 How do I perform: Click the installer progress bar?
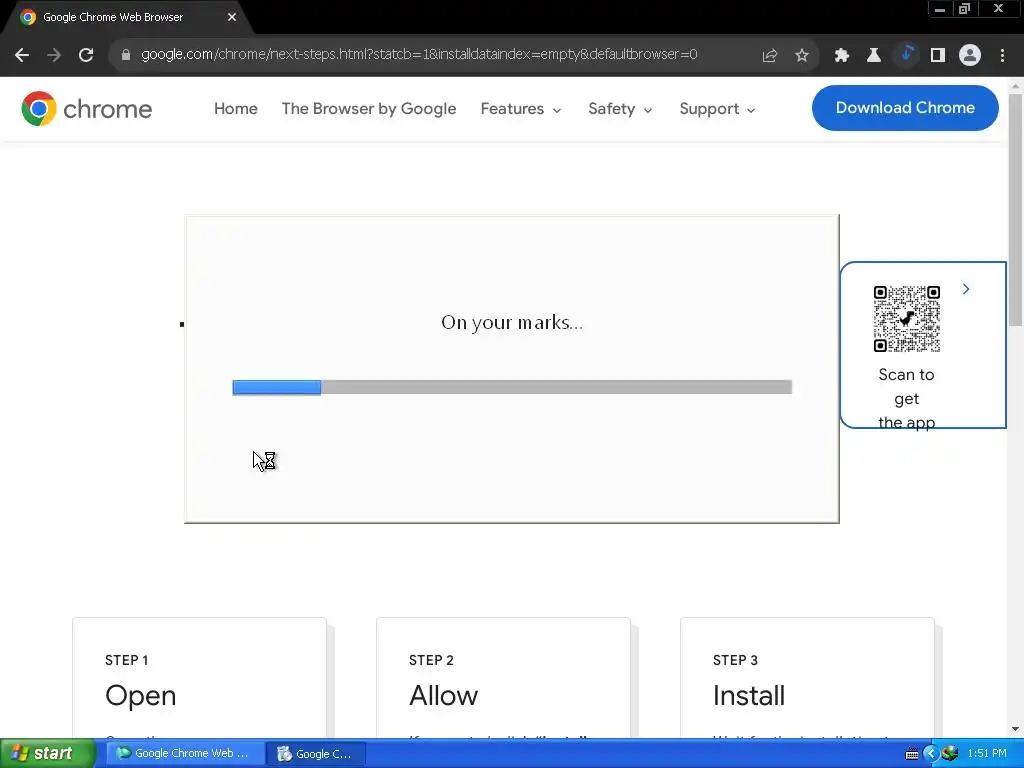(x=512, y=387)
